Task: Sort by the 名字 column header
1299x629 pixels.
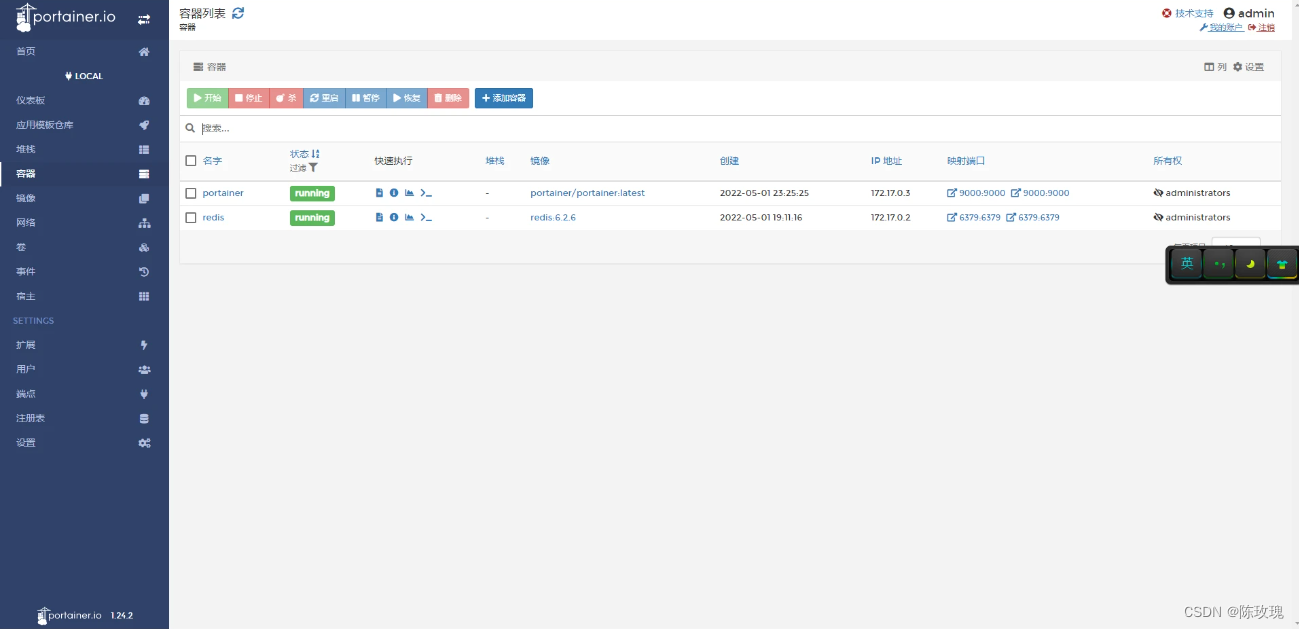Action: click(212, 161)
